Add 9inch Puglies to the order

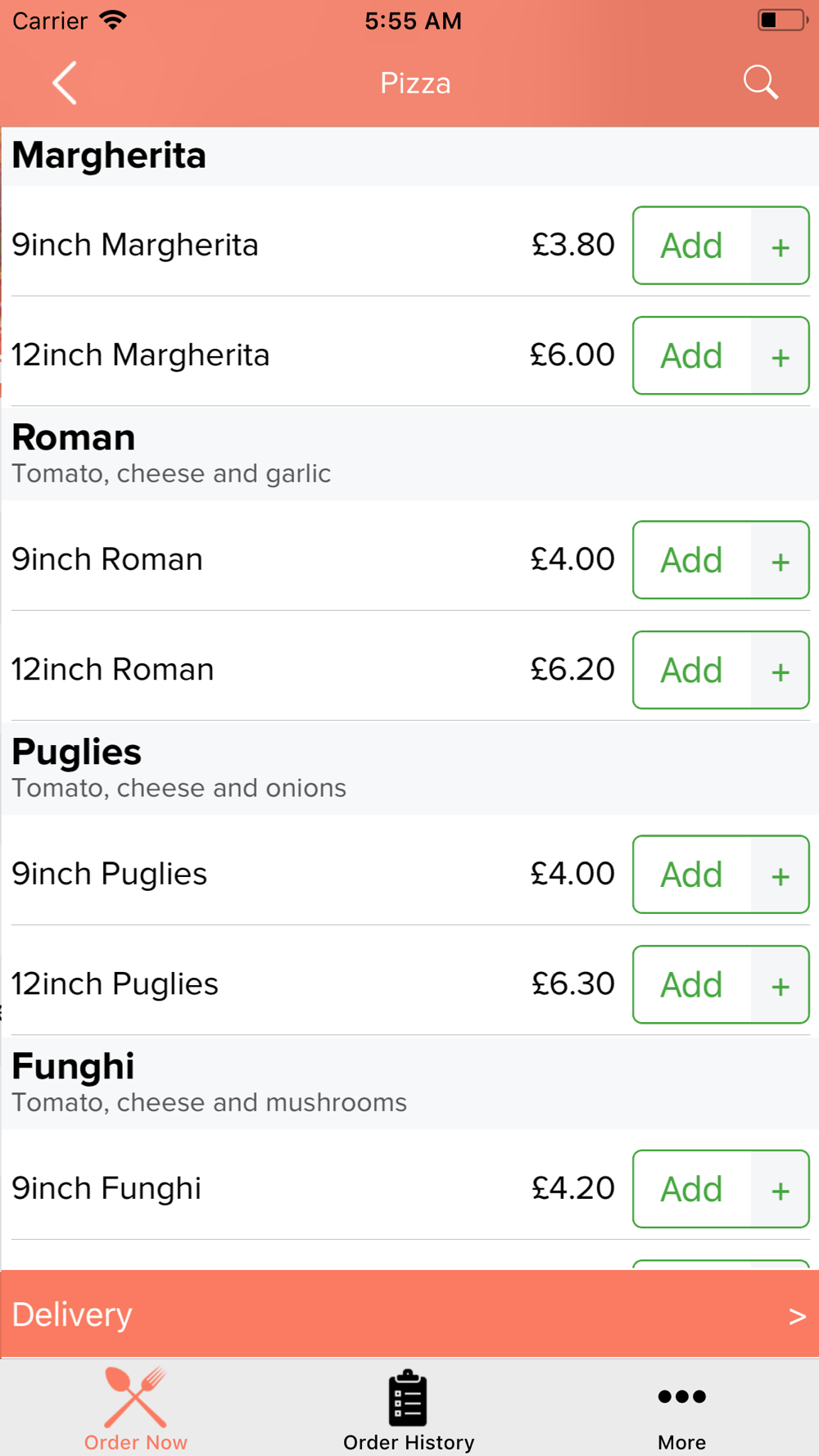coord(692,875)
